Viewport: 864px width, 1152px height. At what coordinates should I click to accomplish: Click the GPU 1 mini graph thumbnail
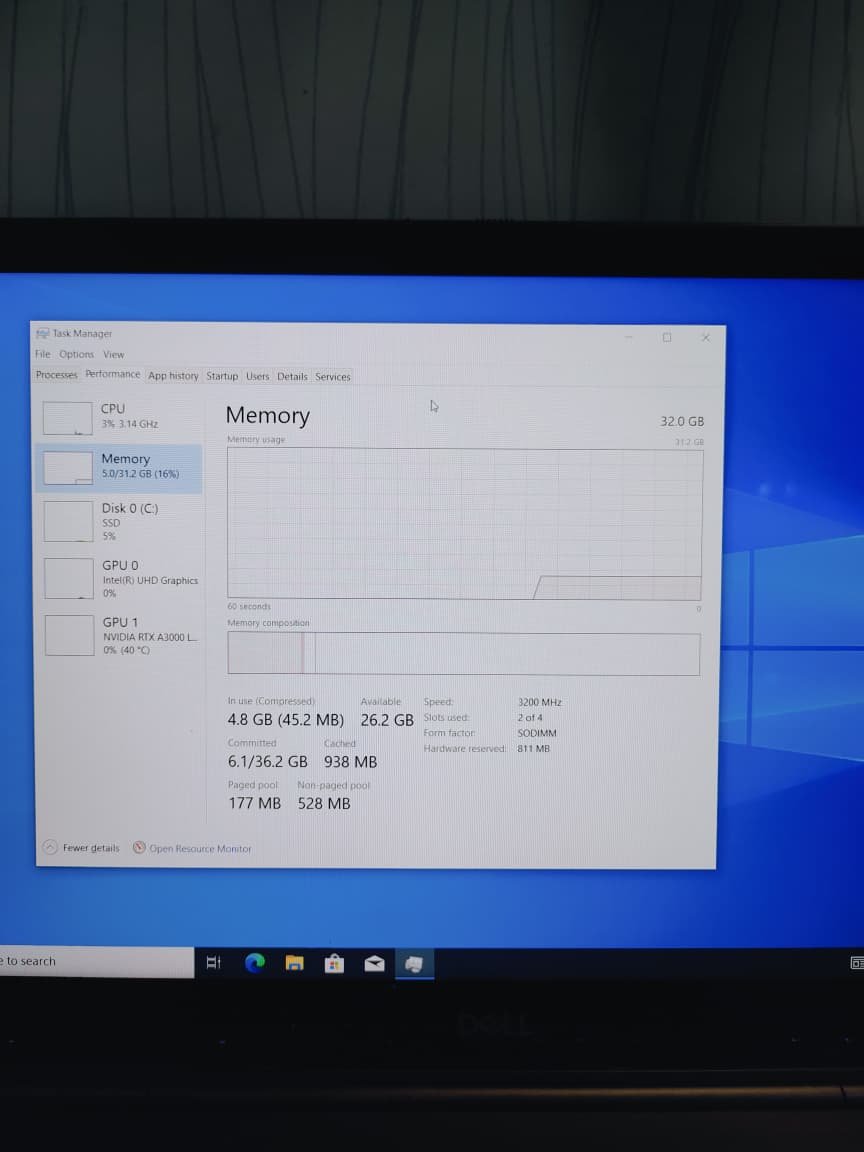tap(69, 636)
